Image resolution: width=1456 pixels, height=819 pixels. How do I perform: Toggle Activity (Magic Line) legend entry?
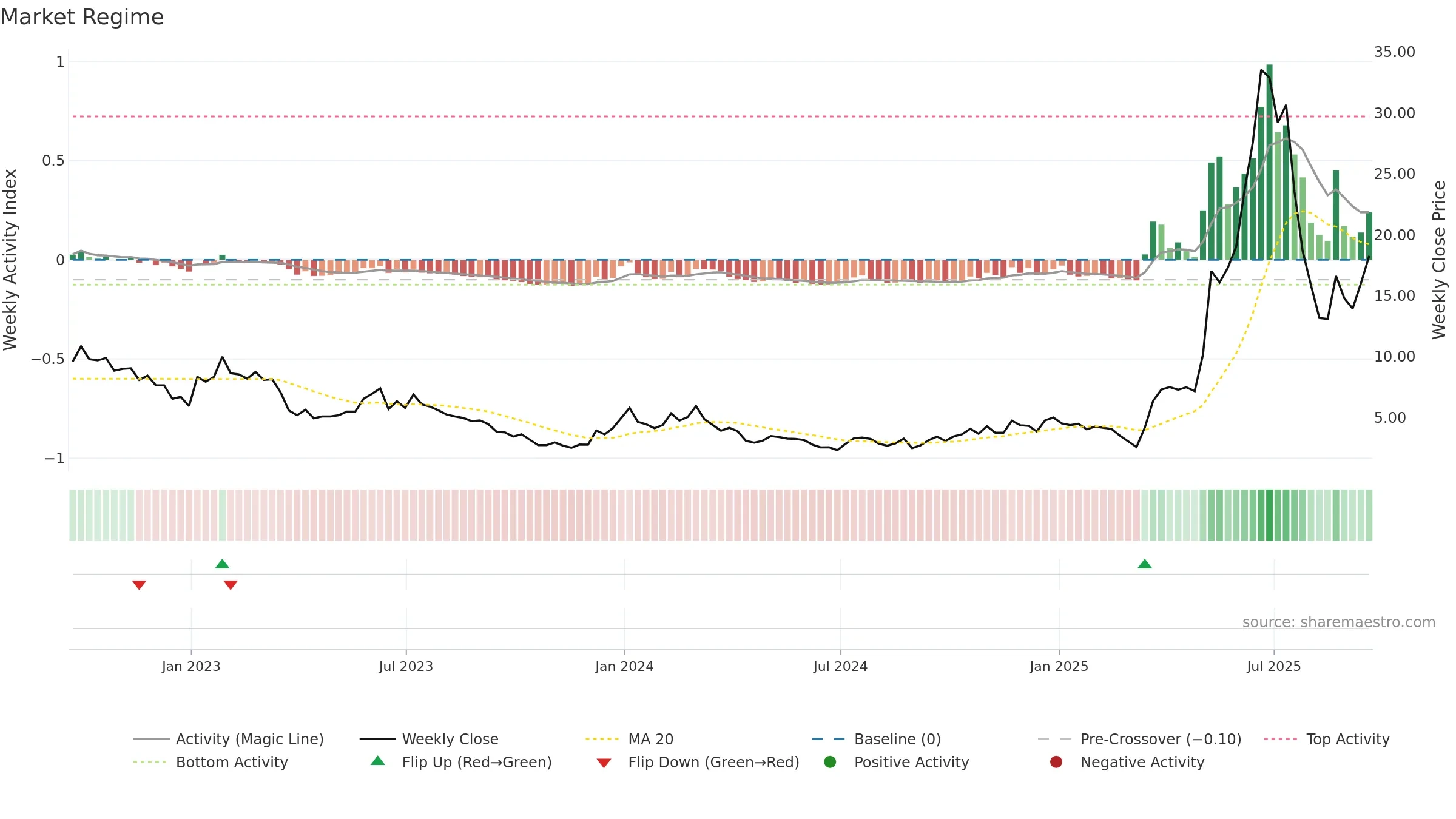[229, 739]
